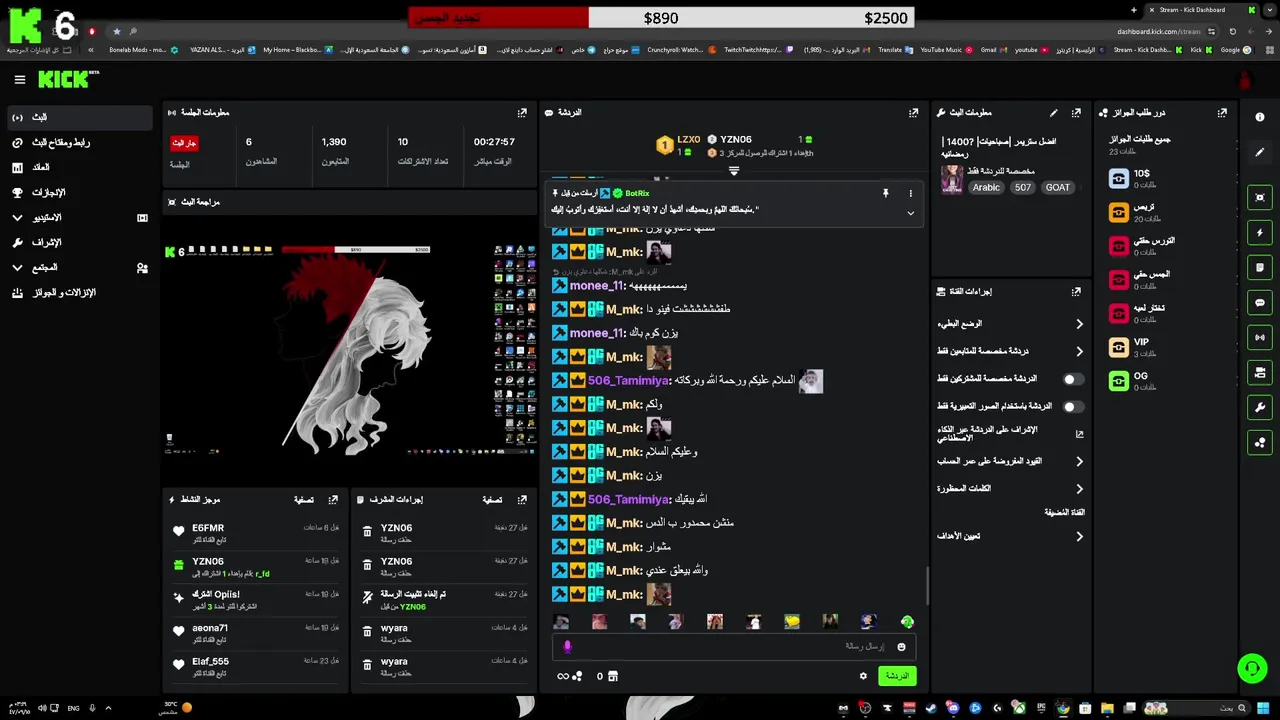The image size is (1280, 720).
Task: Pop out the channel actions panel
Action: point(1076,292)
